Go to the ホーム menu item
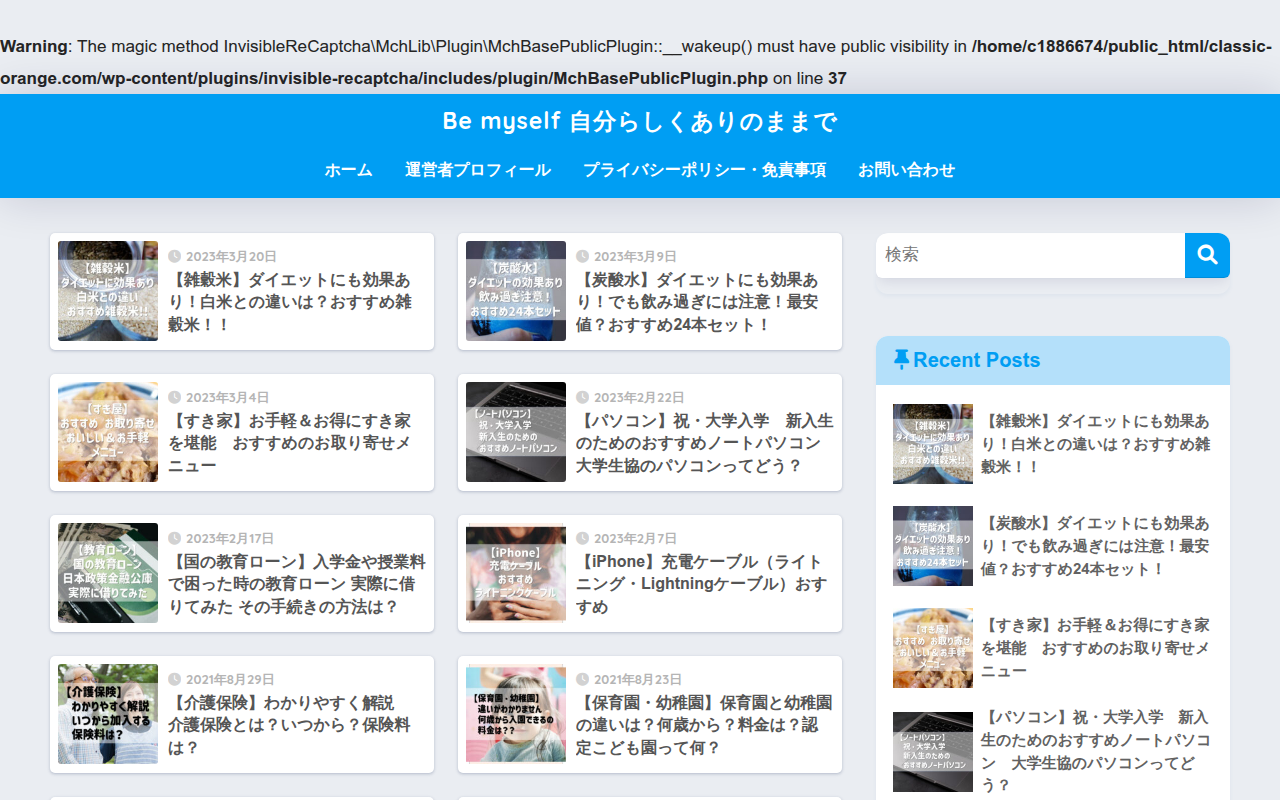Image resolution: width=1280 pixels, height=800 pixels. coord(349,170)
